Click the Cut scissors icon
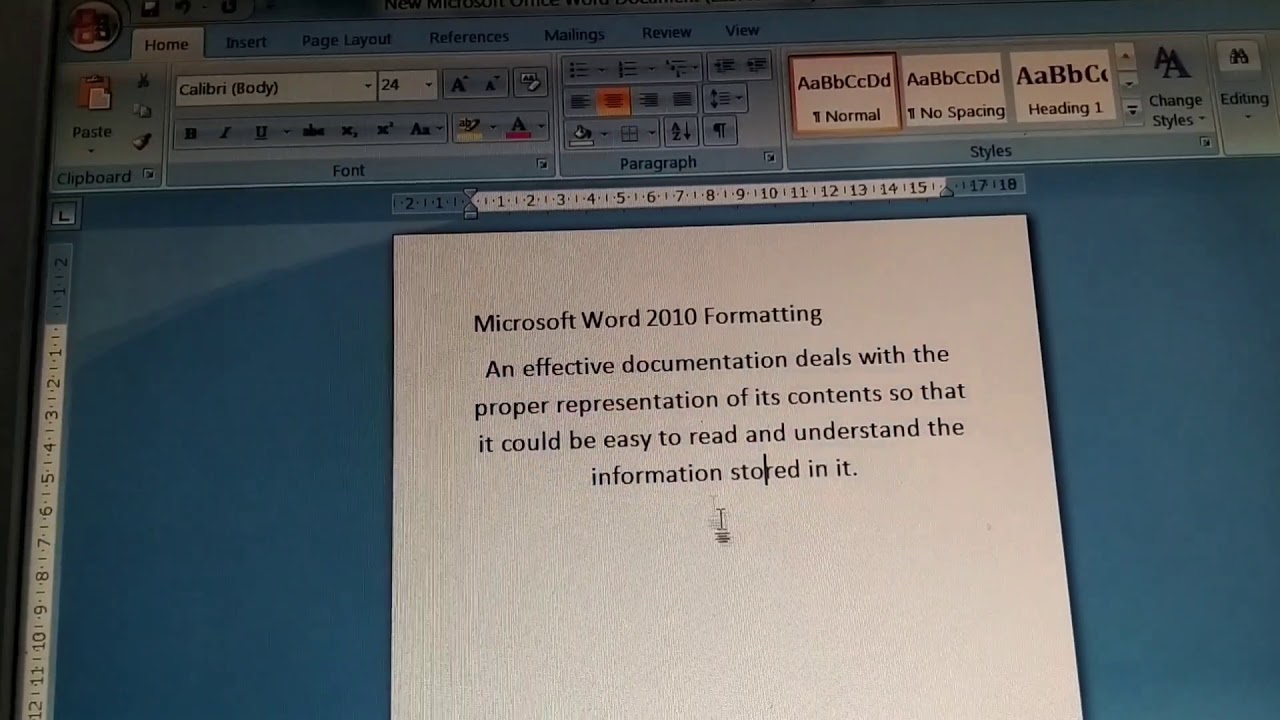This screenshot has width=1280, height=720. (x=143, y=80)
